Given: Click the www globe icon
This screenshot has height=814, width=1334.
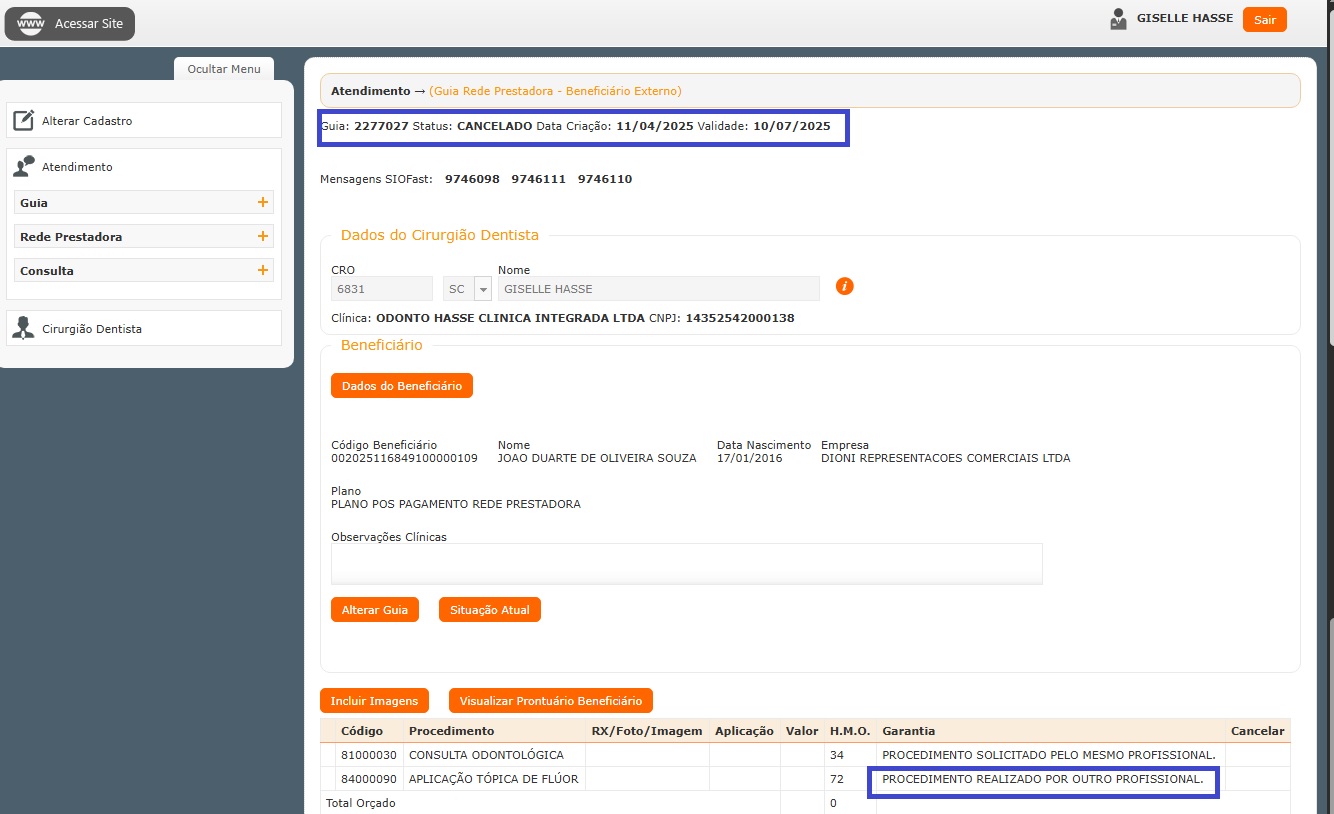Looking at the screenshot, I should click(x=31, y=24).
